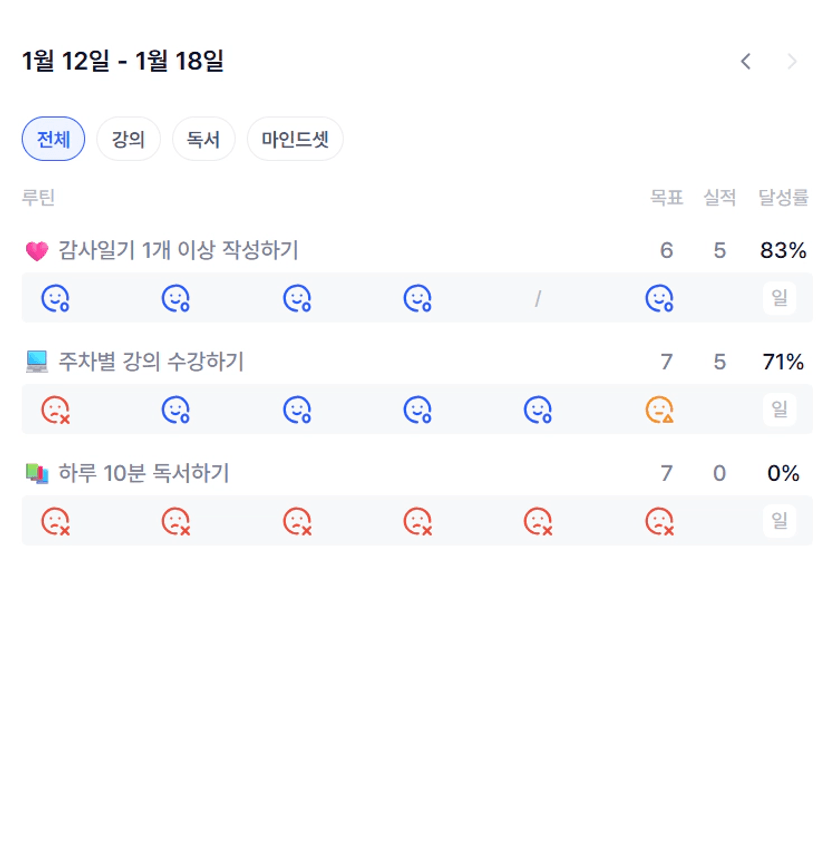Viewport: 827px width, 854px height.
Task: Go to the next week
Action: [792, 62]
